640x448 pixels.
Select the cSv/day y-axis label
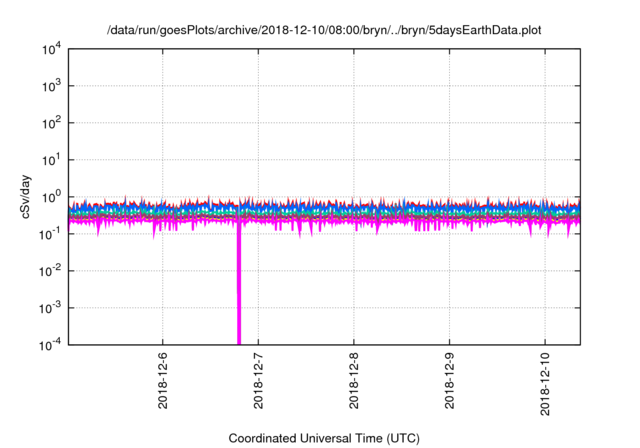click(25, 197)
